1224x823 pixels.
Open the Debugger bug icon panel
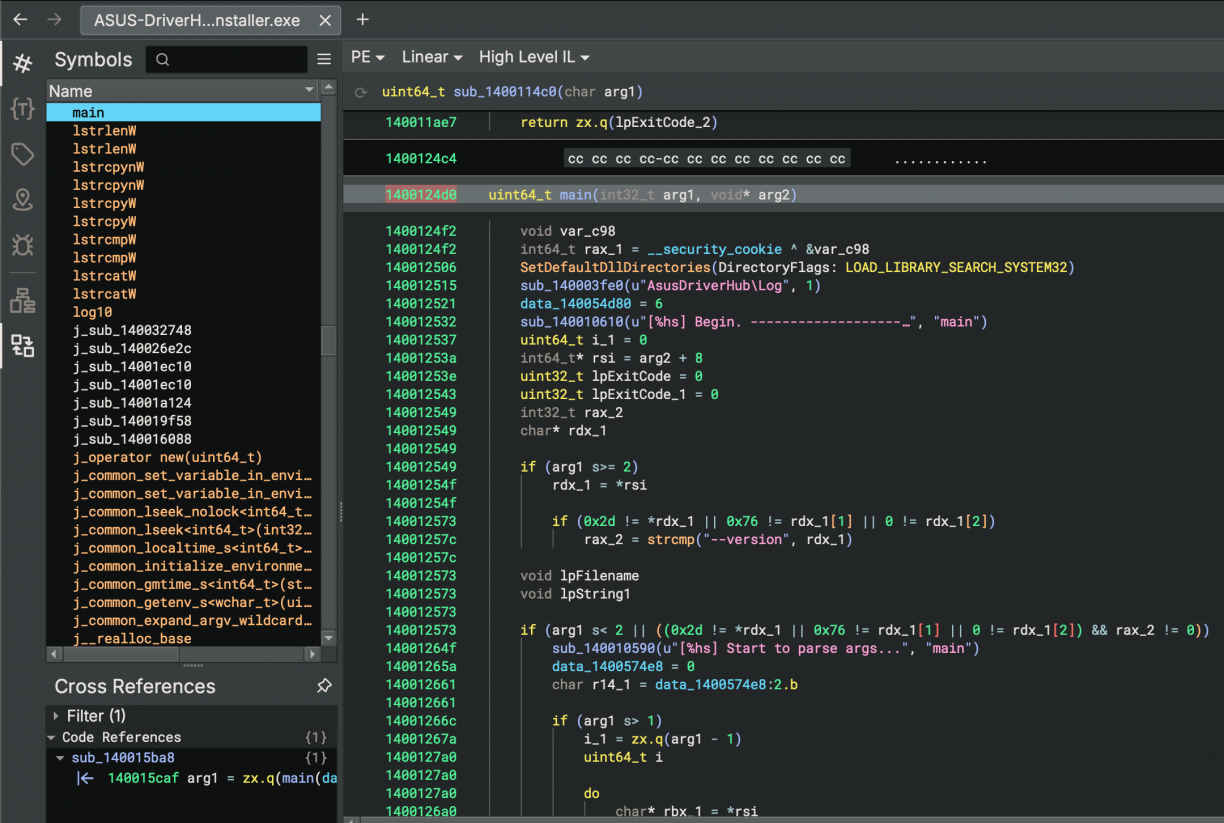(22, 244)
